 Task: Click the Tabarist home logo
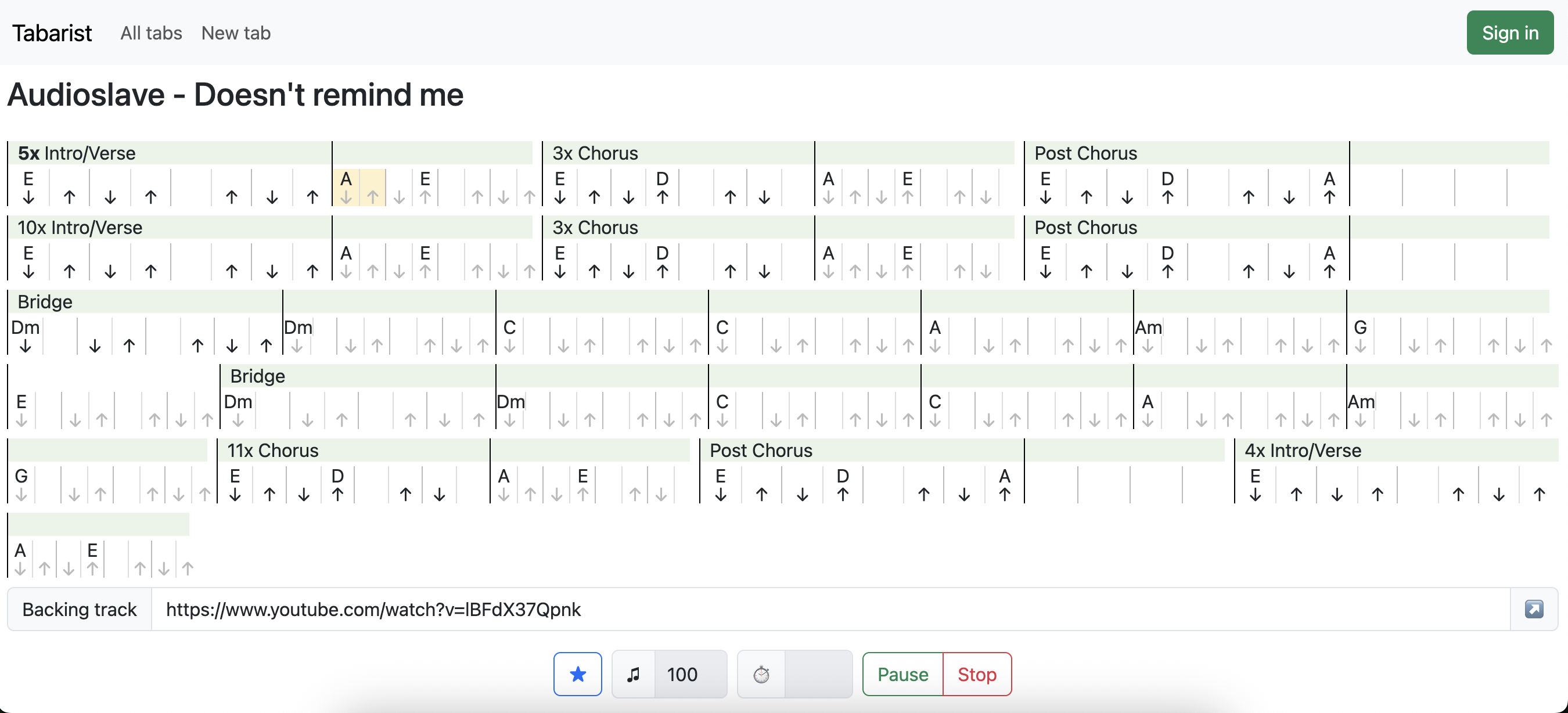[x=52, y=33]
